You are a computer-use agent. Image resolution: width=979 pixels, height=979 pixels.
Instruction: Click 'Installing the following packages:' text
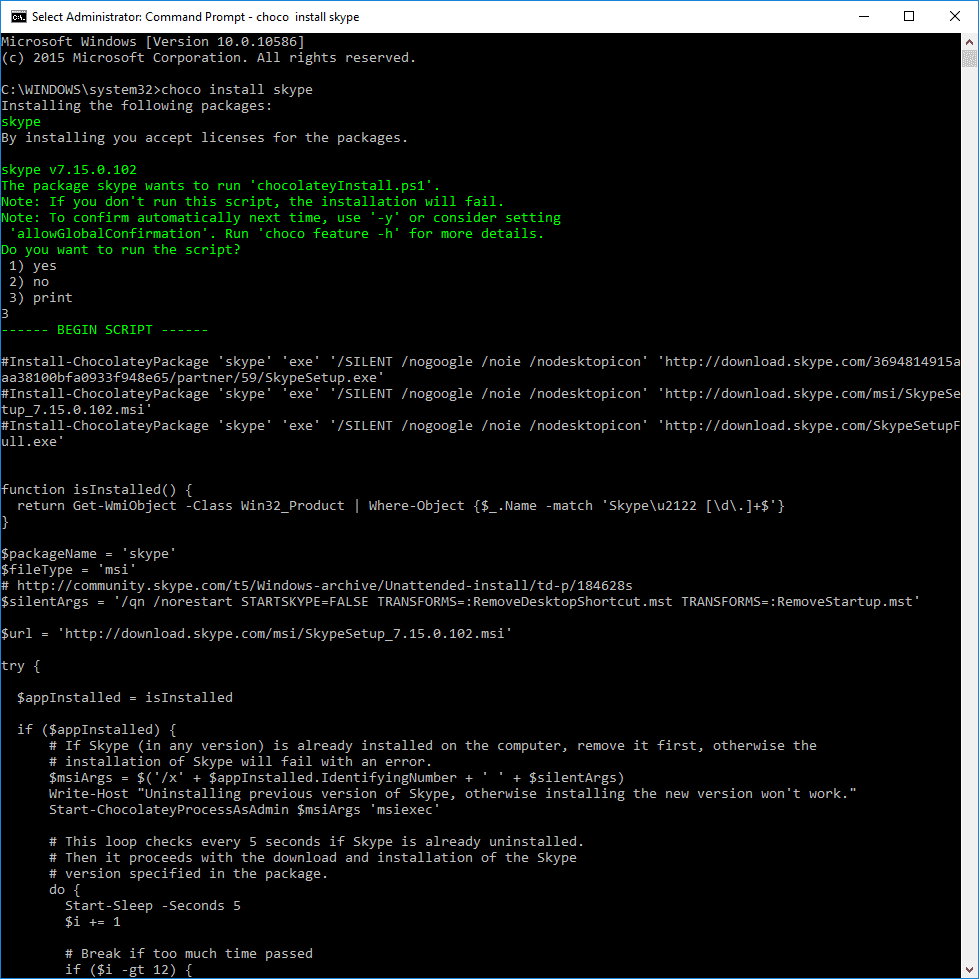(x=137, y=106)
